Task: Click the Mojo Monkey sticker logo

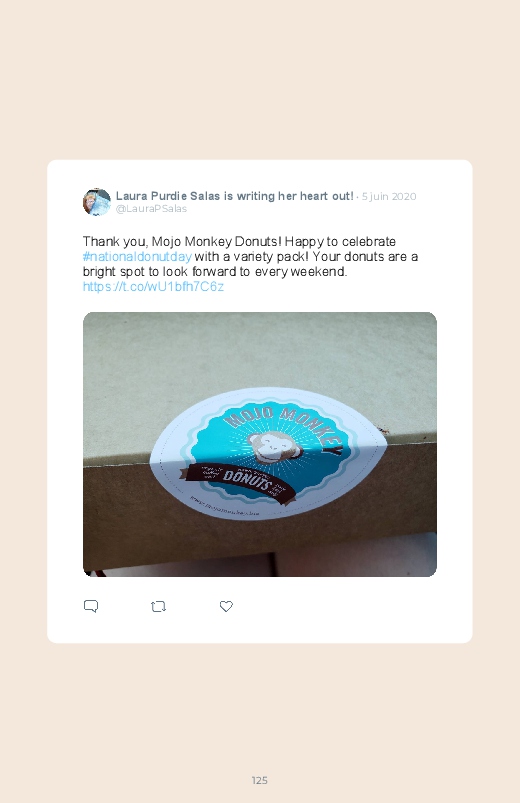Action: click(268, 454)
